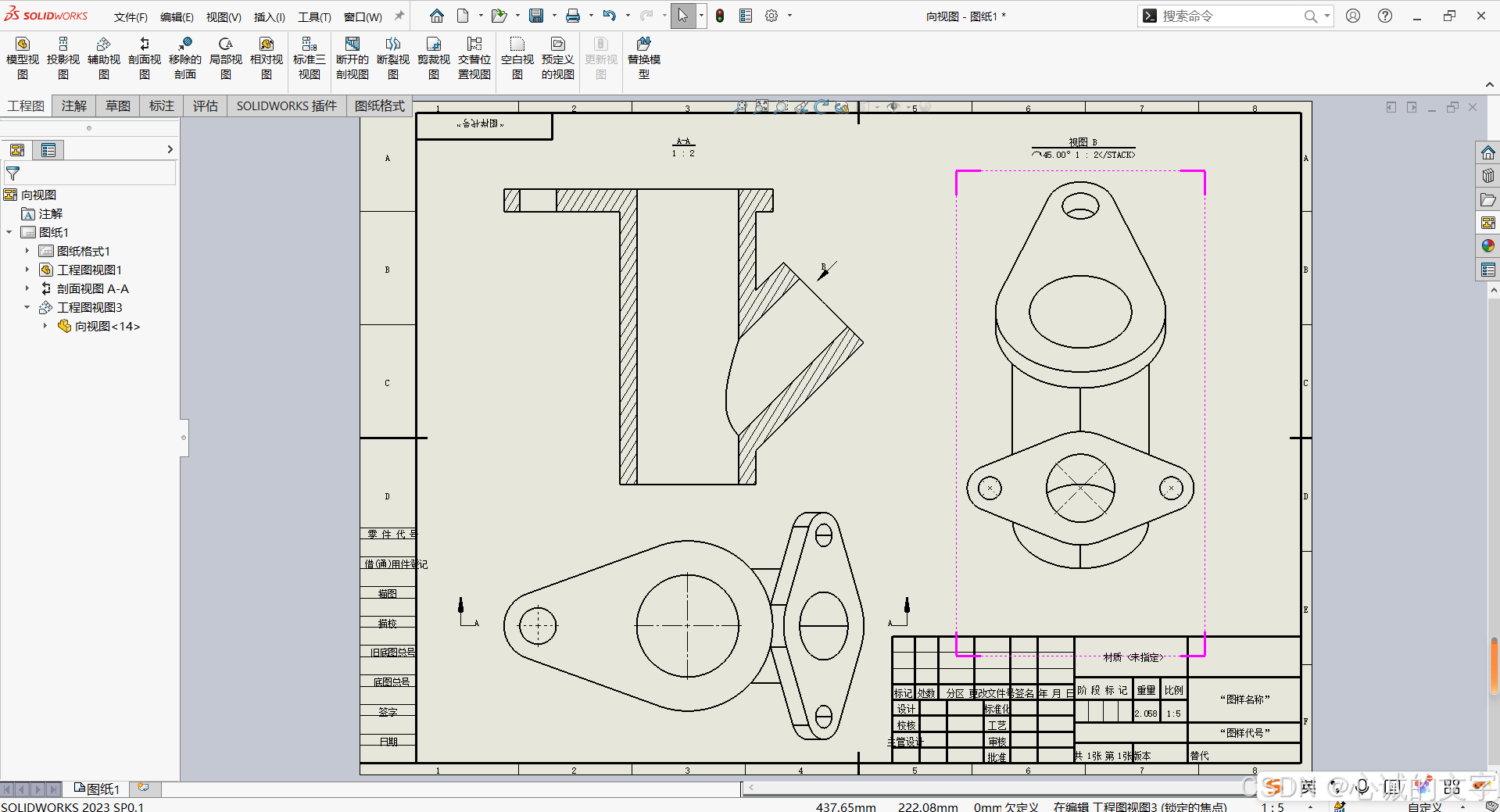1500x812 pixels.
Task: Open dropdown arrow next to Print icon
Action: click(591, 16)
